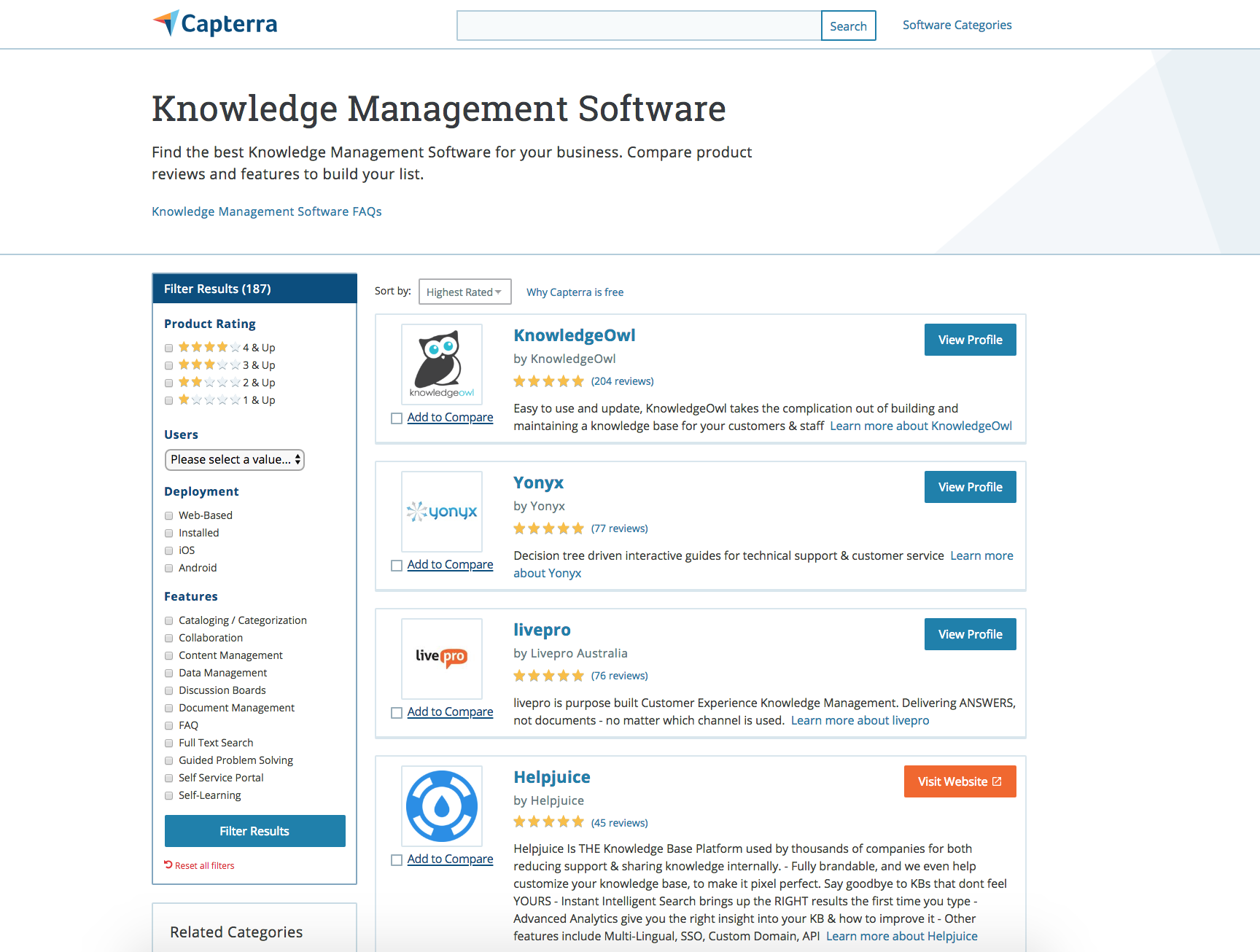Viewport: 1260px width, 952px height.
Task: Open the Users value dropdown
Action: 235,459
